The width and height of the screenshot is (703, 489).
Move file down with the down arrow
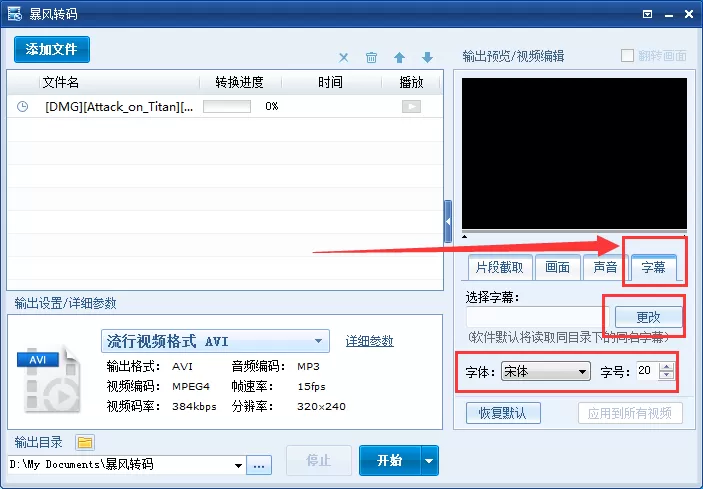[427, 57]
